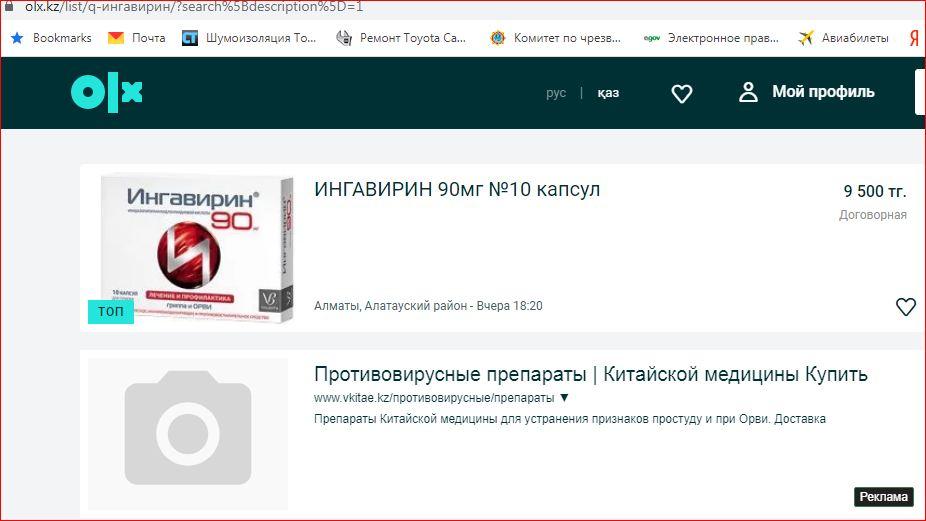This screenshot has height=521, width=926.
Task: Click the ad placeholder camera image
Action: pos(187,434)
